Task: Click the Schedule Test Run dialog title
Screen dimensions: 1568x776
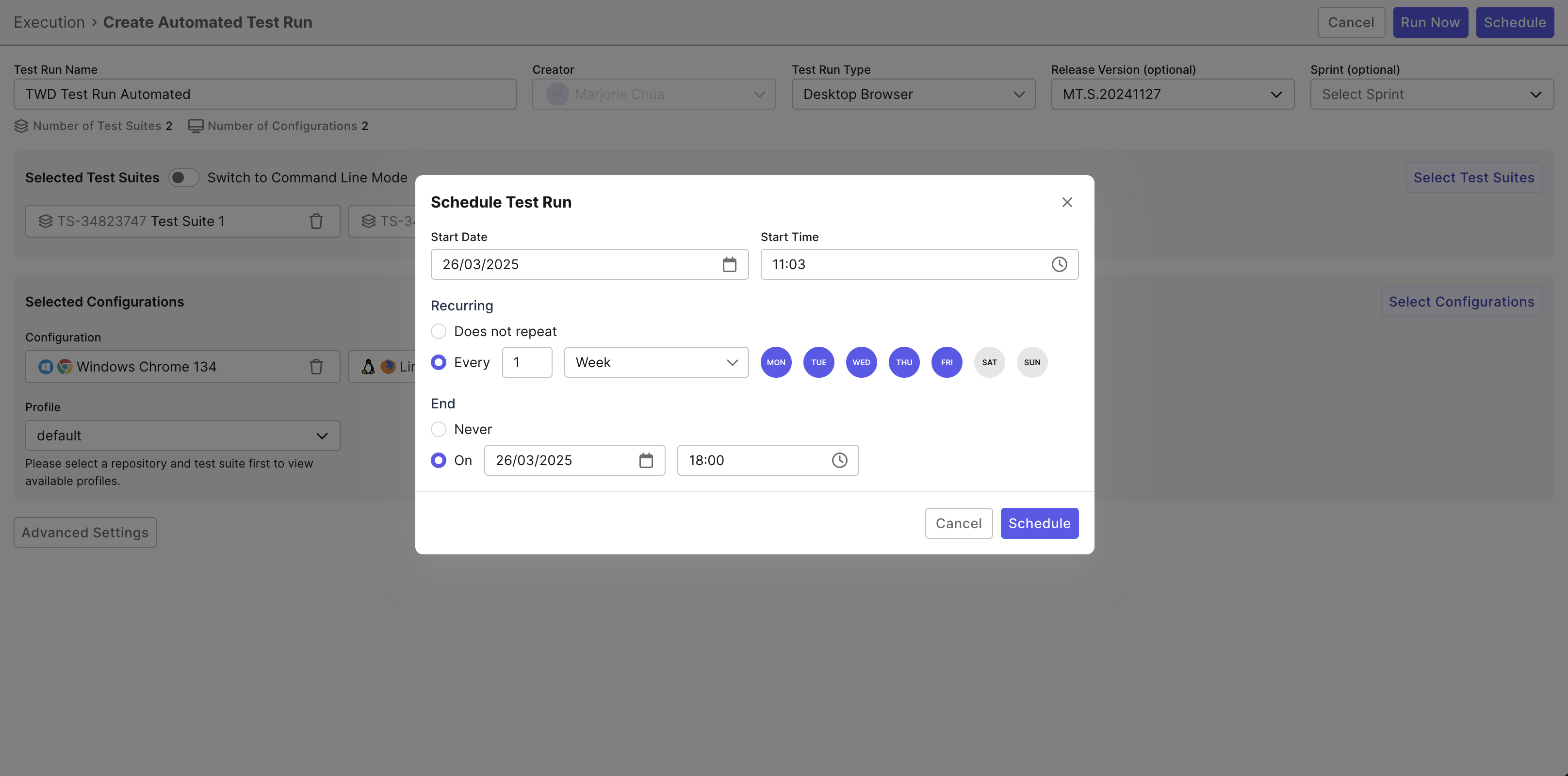Action: [x=501, y=202]
